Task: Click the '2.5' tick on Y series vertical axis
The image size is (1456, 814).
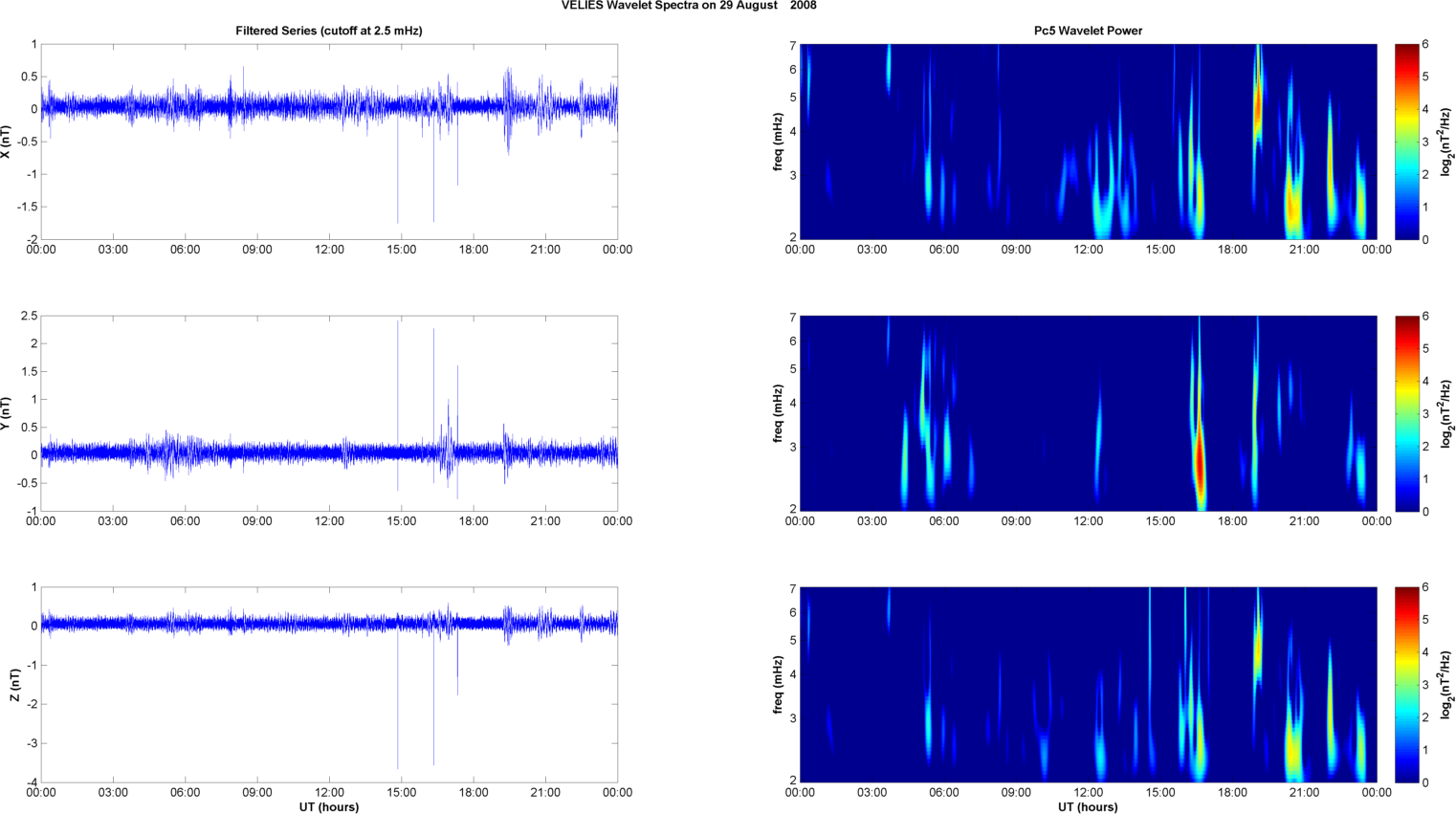Action: tap(29, 316)
